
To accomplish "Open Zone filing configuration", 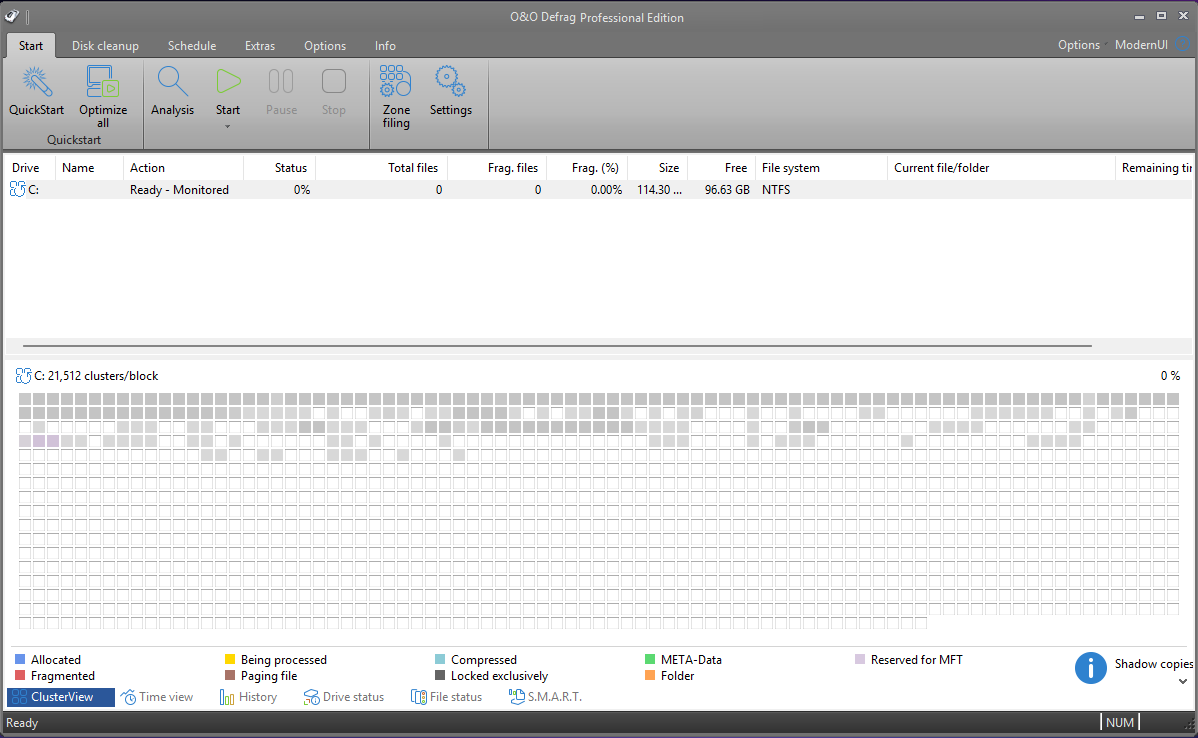I will (396, 81).
